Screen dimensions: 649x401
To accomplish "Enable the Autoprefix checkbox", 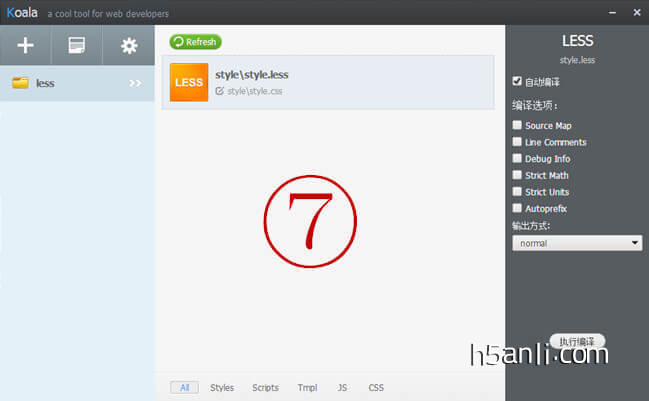I will click(x=517, y=208).
